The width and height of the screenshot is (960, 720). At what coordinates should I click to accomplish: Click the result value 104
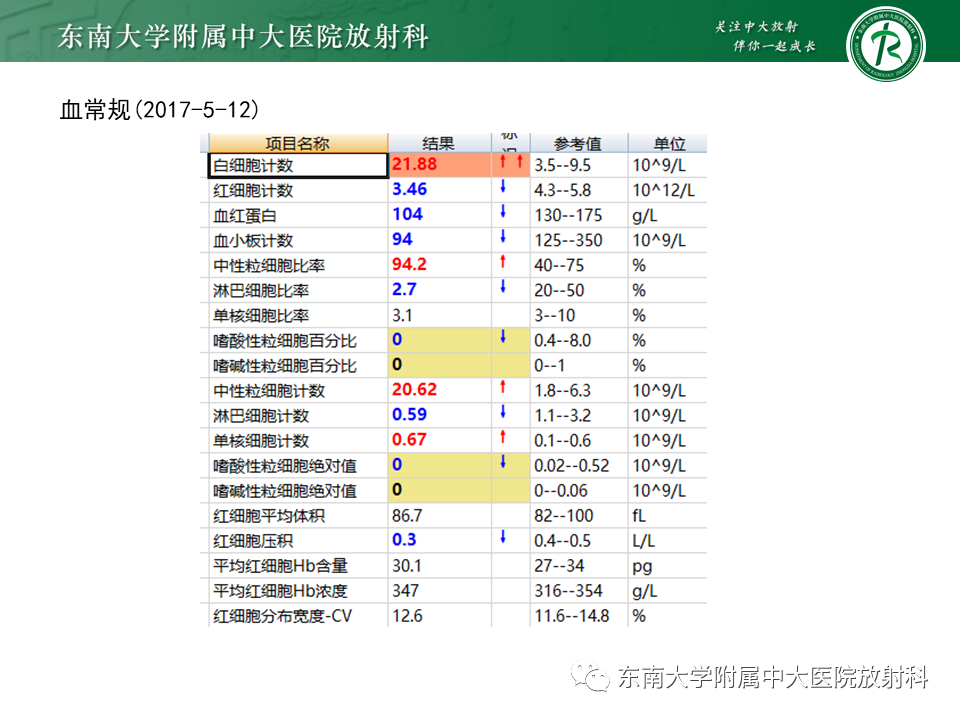coord(407,214)
